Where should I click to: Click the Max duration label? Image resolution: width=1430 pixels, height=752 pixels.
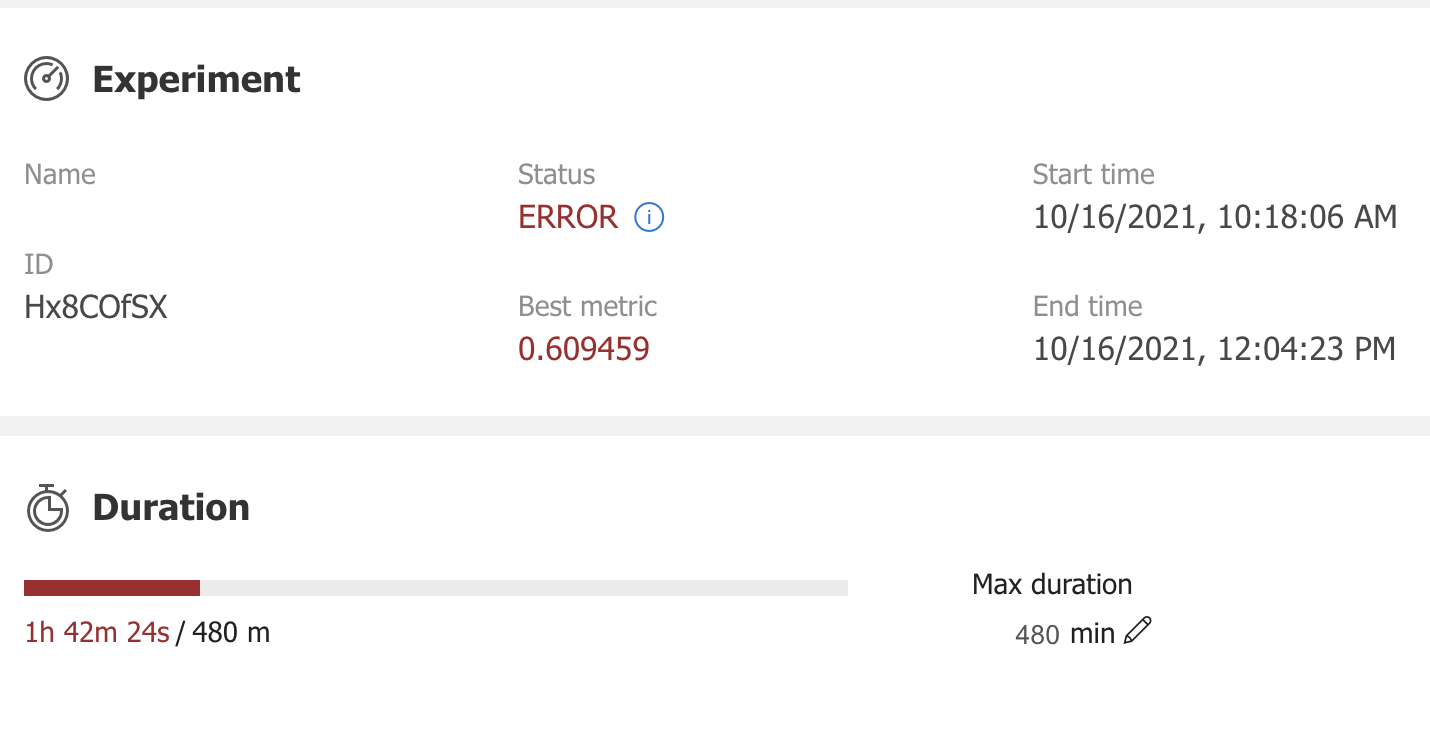pyautogui.click(x=1051, y=584)
